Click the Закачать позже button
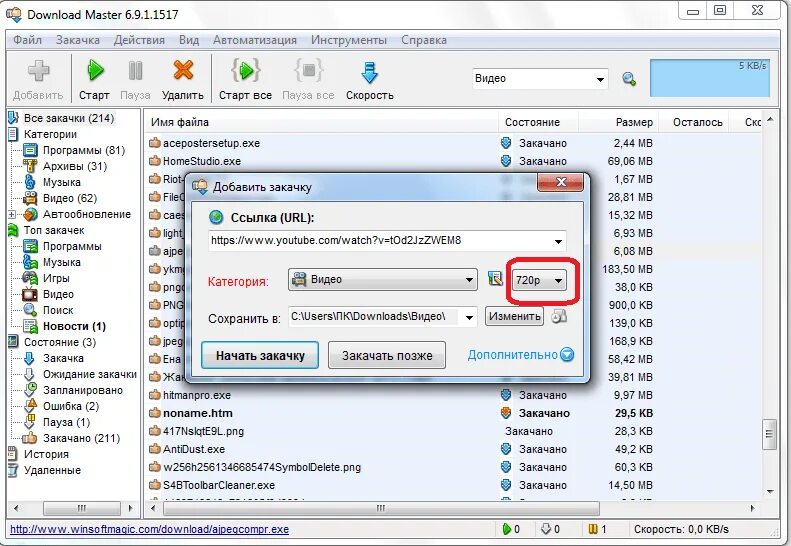Image resolution: width=791 pixels, height=546 pixels. (387, 355)
